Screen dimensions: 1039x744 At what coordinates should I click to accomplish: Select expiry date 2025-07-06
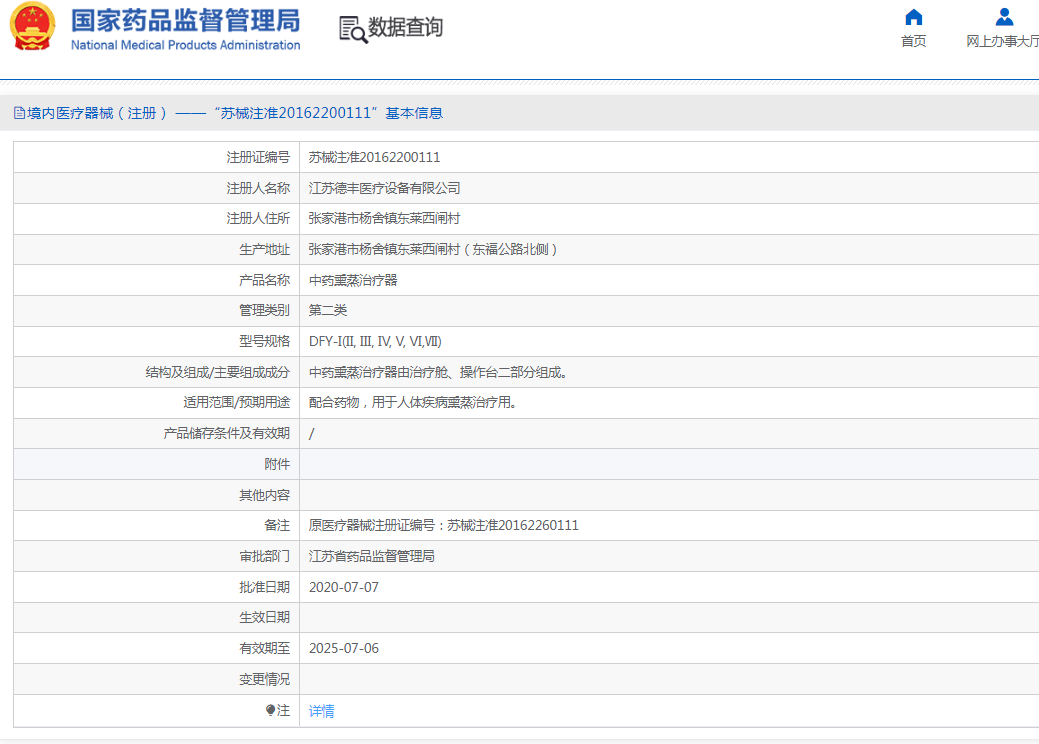(344, 648)
